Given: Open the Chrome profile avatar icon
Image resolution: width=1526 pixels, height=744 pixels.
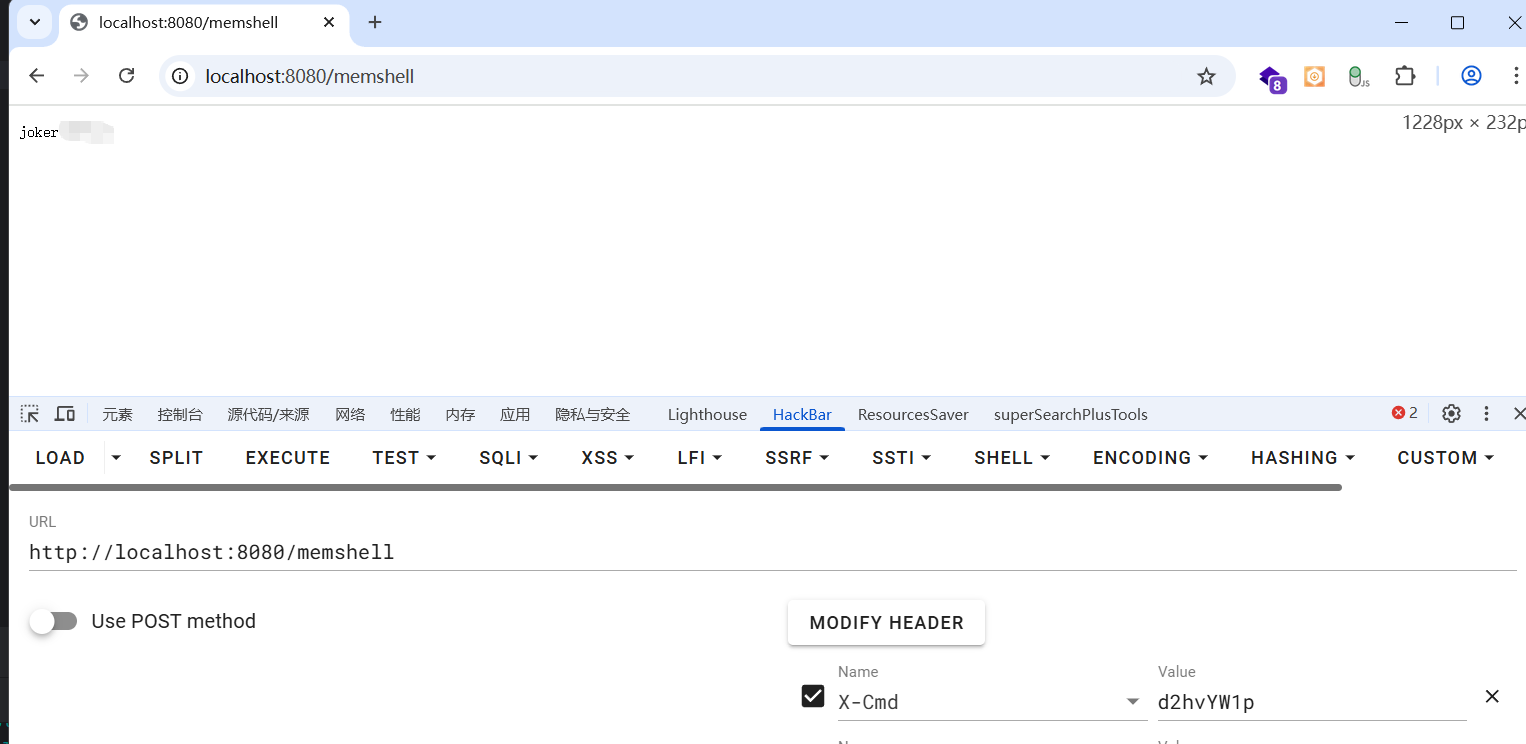Looking at the screenshot, I should pos(1471,76).
